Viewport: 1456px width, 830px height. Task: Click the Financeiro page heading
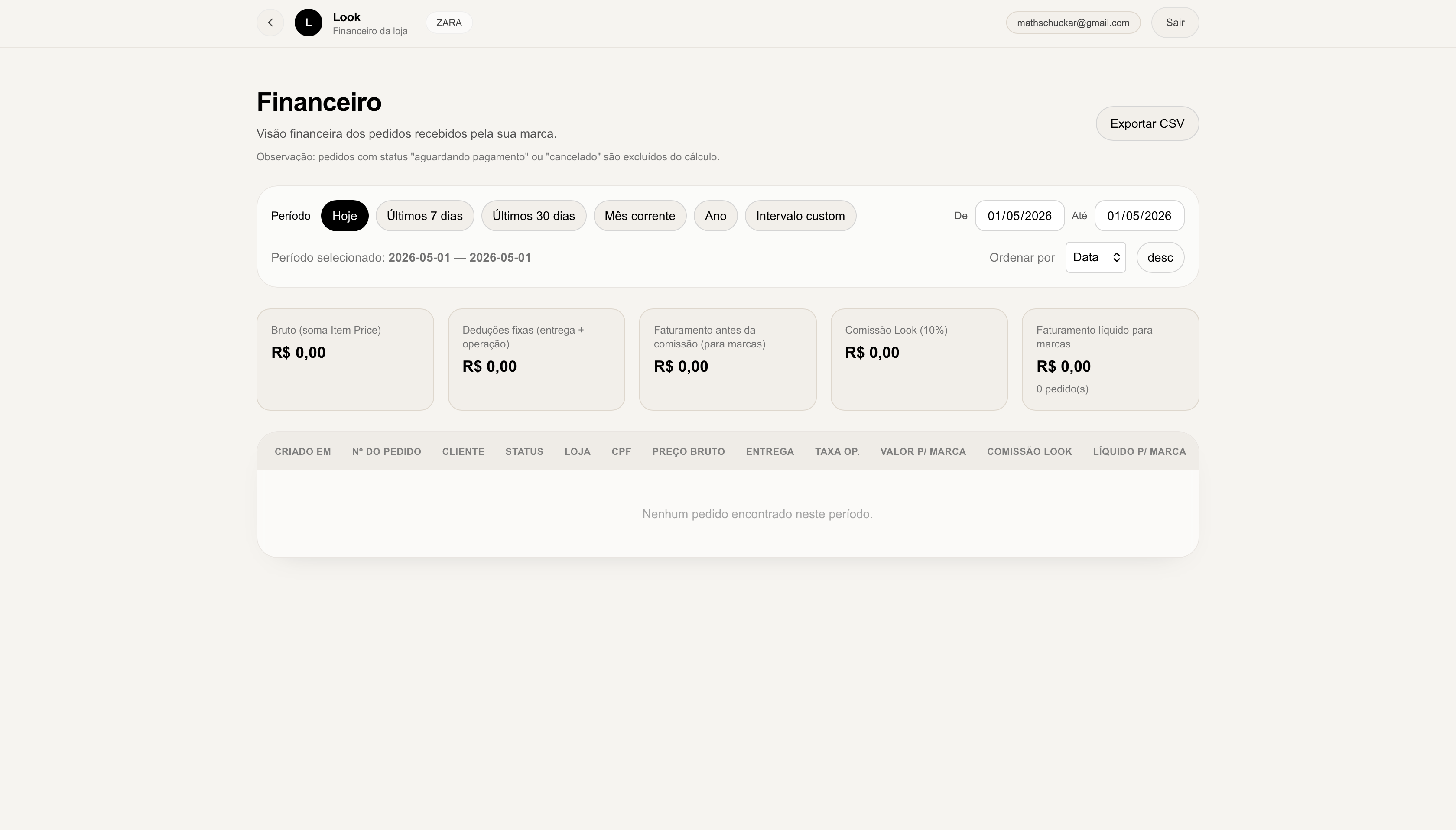coord(318,102)
